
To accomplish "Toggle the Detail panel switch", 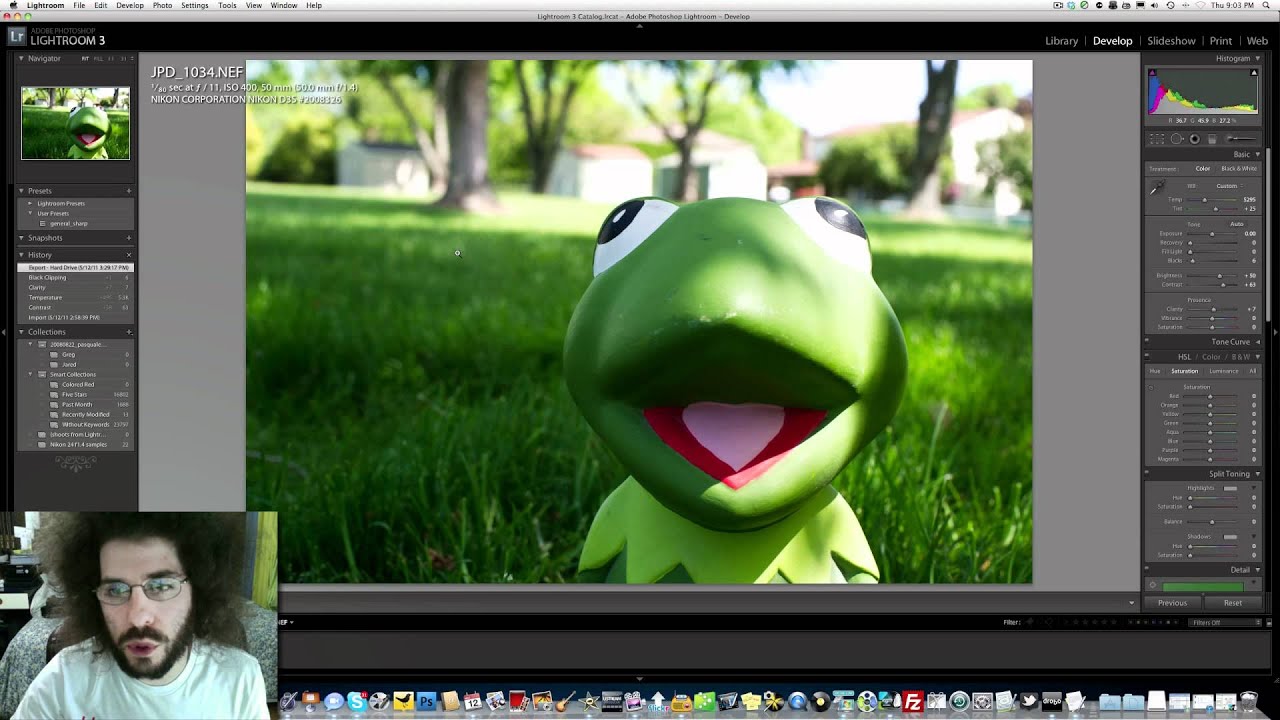I will [1147, 570].
